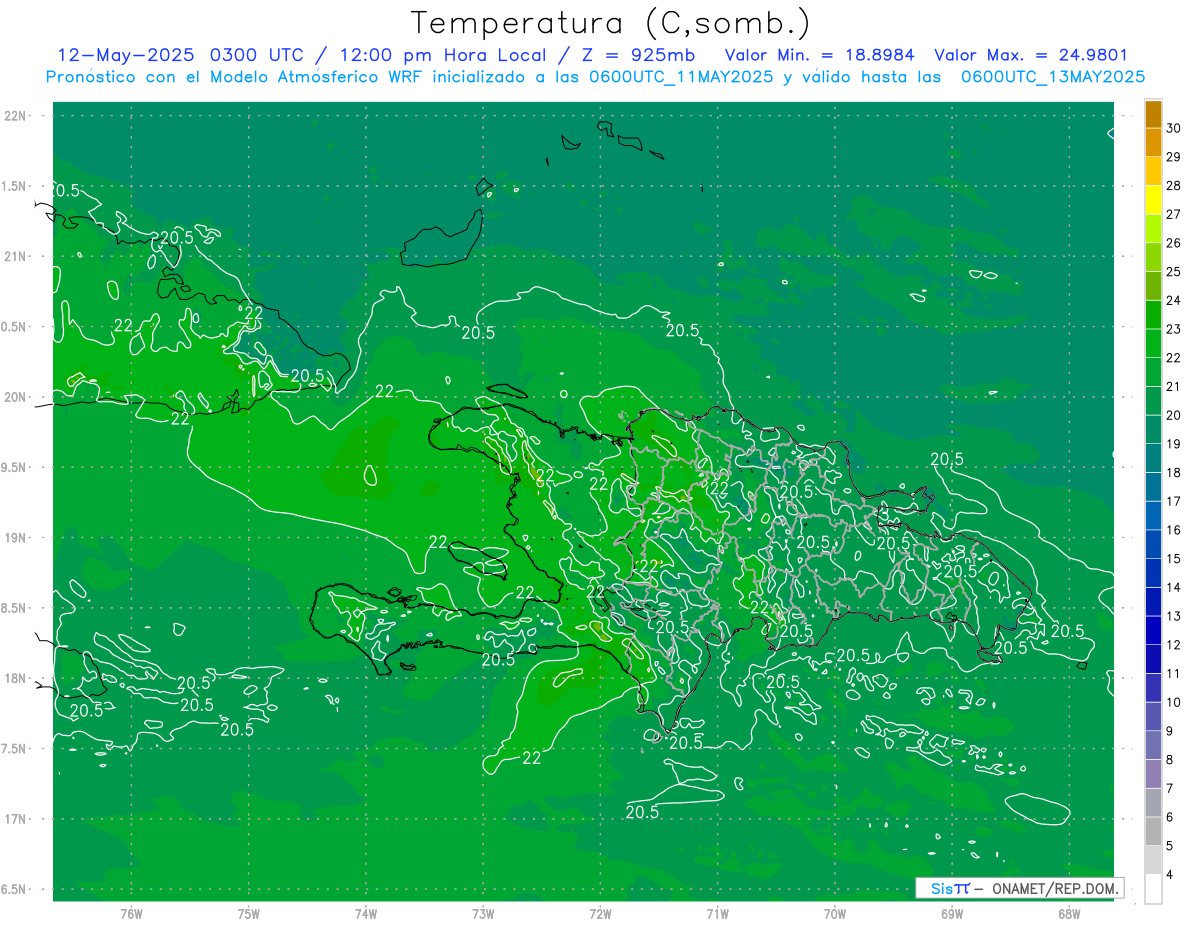
Task: Click the color bar label 25
Action: pos(1173,272)
